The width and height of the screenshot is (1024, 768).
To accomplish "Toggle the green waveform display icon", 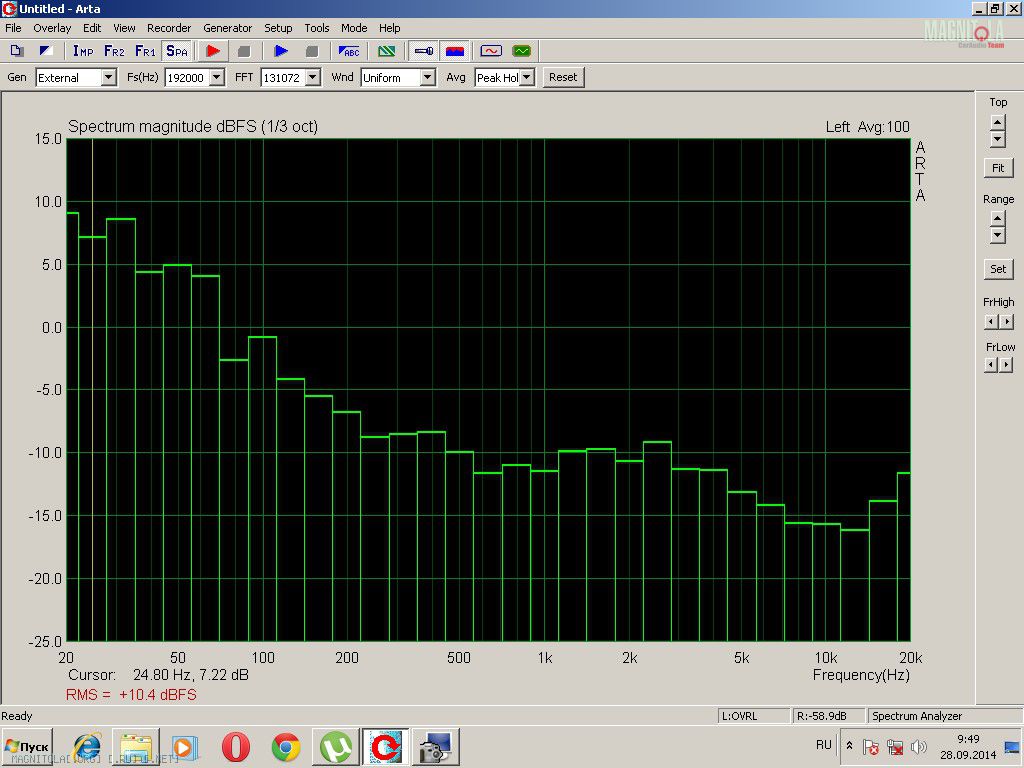I will click(521, 51).
